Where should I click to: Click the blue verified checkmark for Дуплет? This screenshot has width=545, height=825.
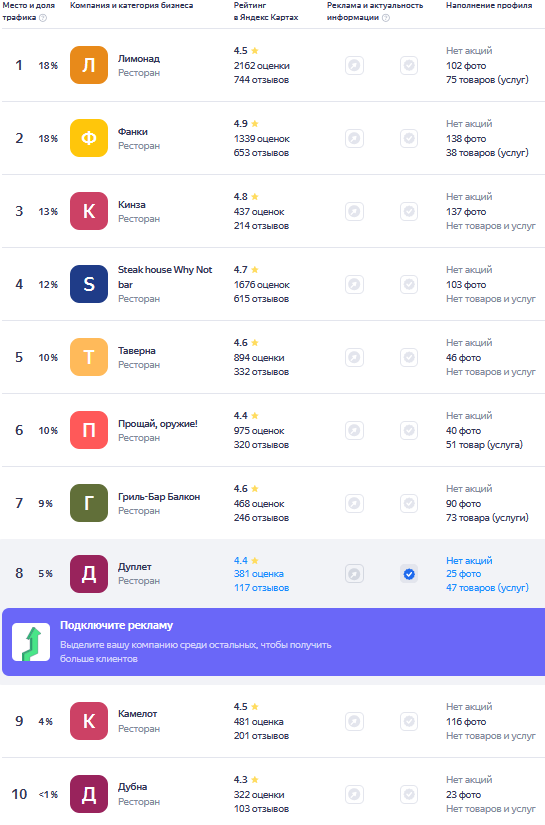coord(409,574)
